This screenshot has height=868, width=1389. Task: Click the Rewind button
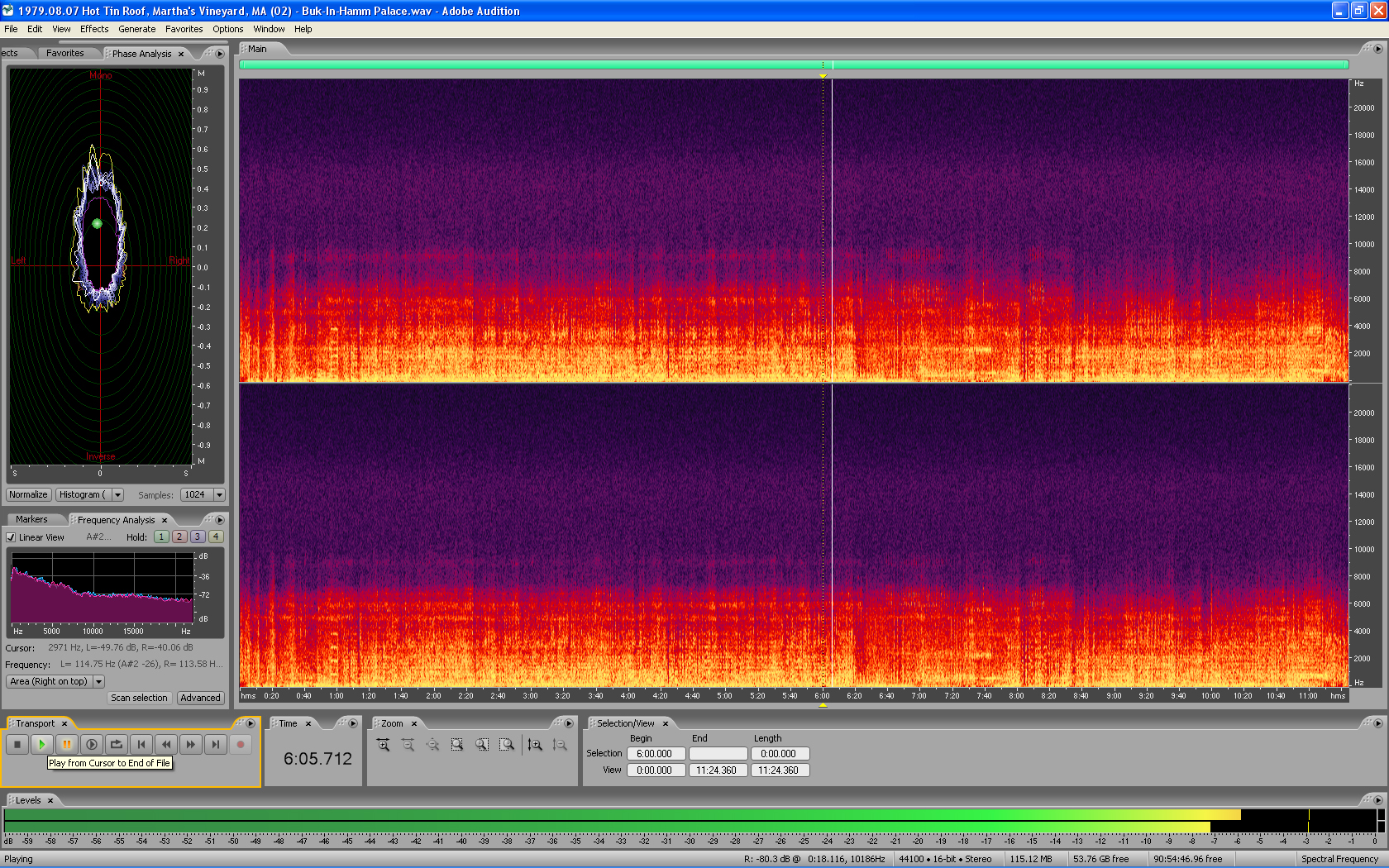(166, 744)
